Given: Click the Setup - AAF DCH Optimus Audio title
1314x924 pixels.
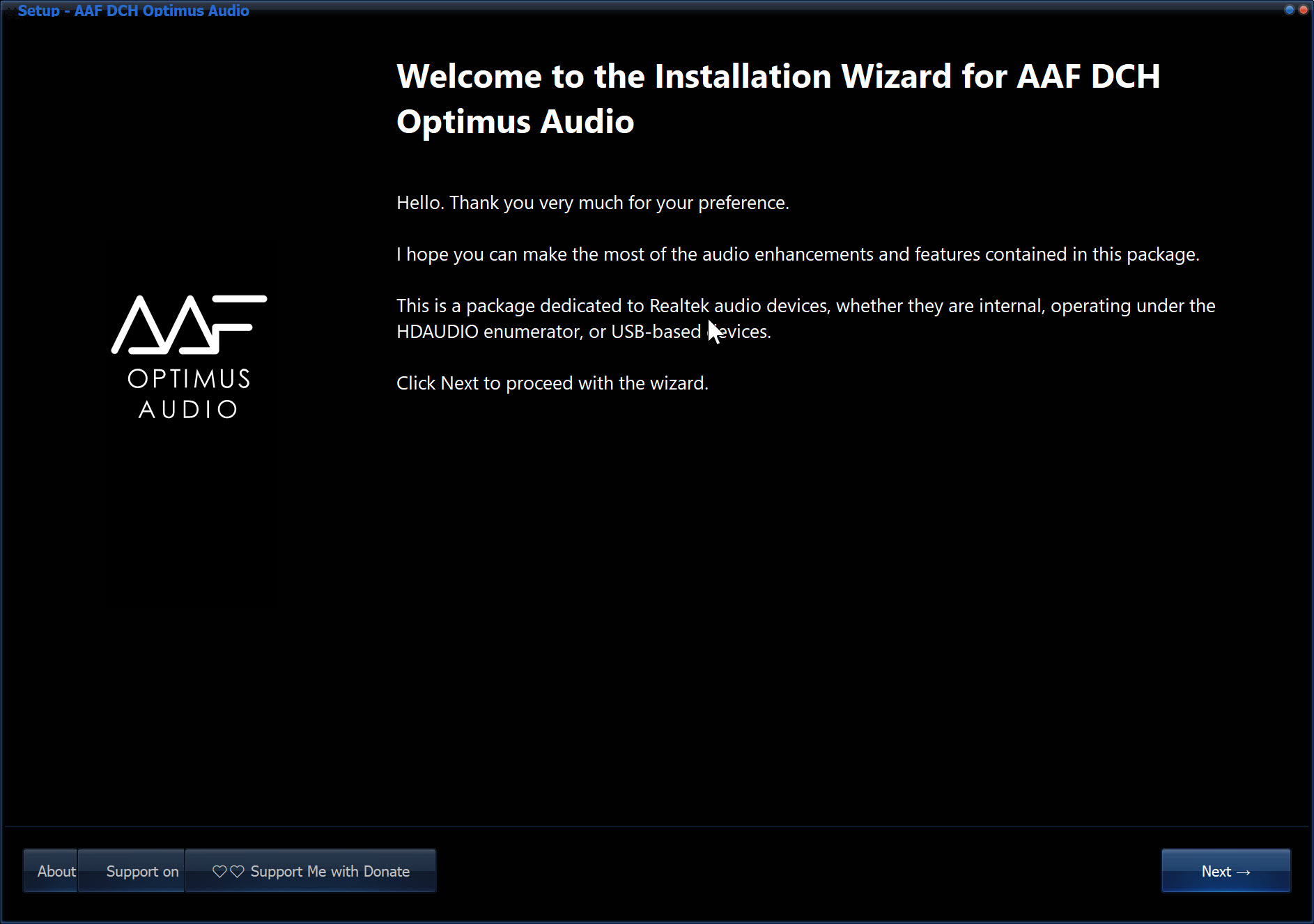Looking at the screenshot, I should point(134,10).
